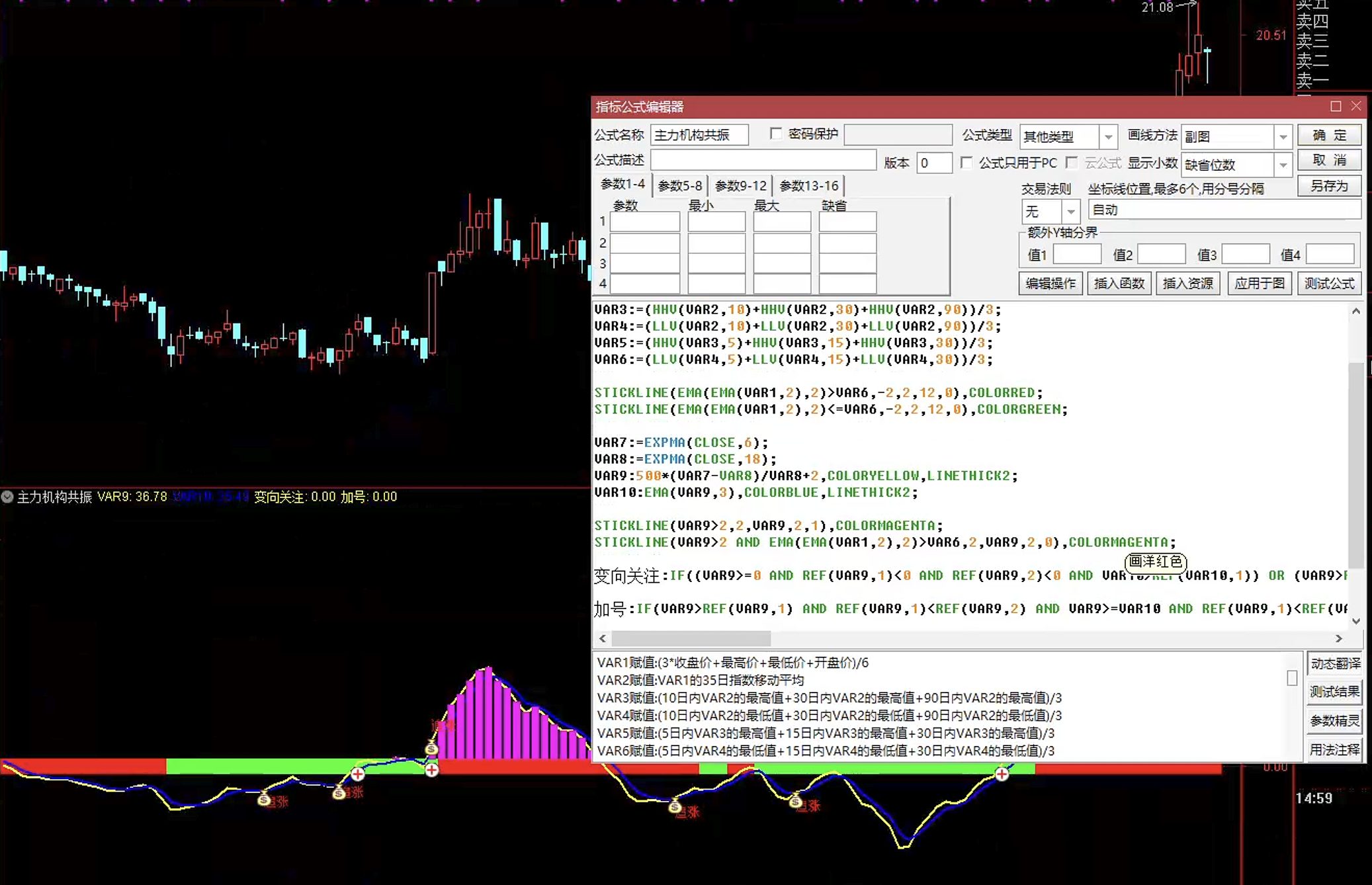Click indicator settings icon beside 主力机构共振
The height and width of the screenshot is (885, 1372).
[x=7, y=497]
